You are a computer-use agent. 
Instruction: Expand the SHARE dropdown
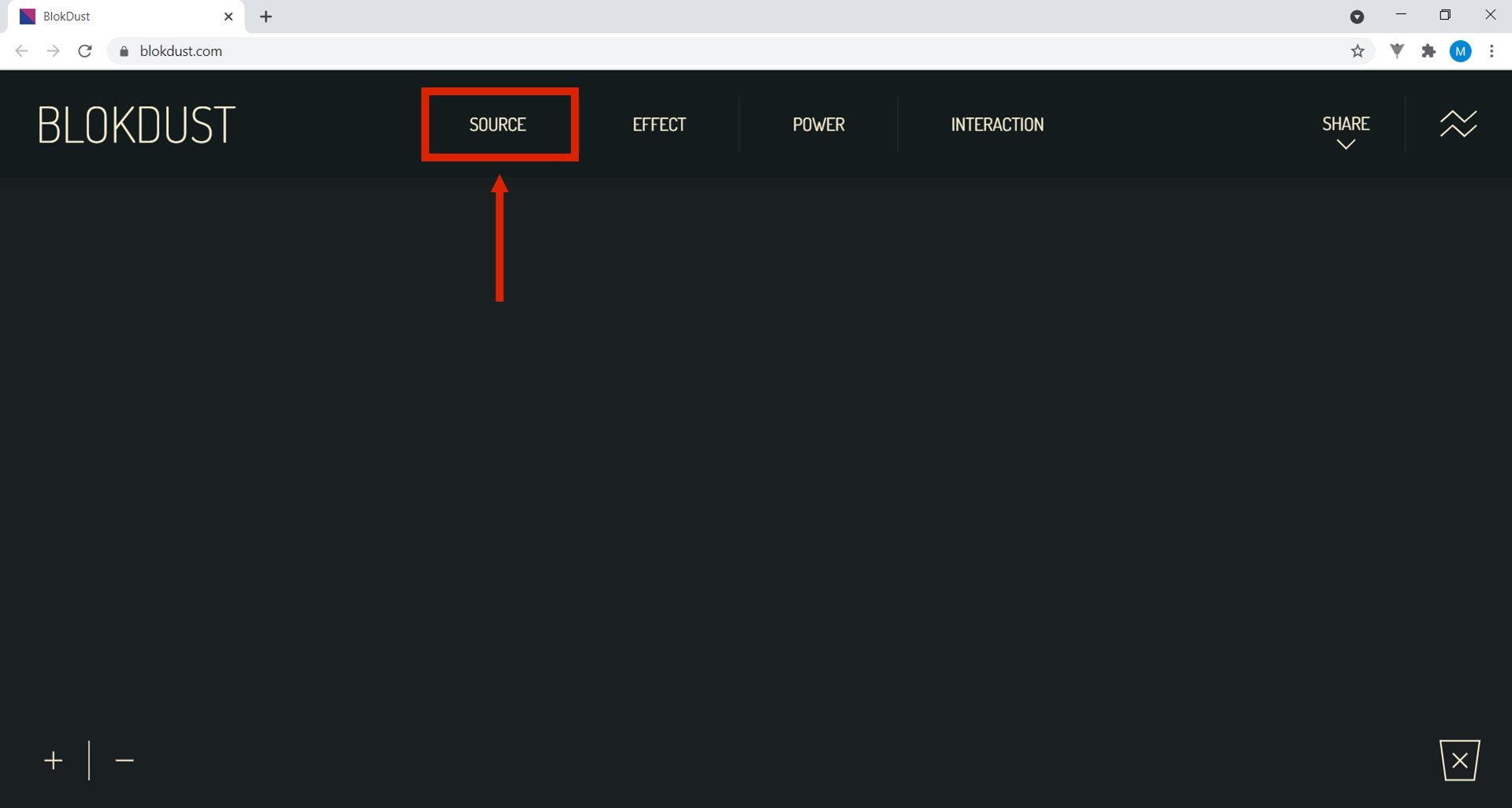click(x=1346, y=132)
